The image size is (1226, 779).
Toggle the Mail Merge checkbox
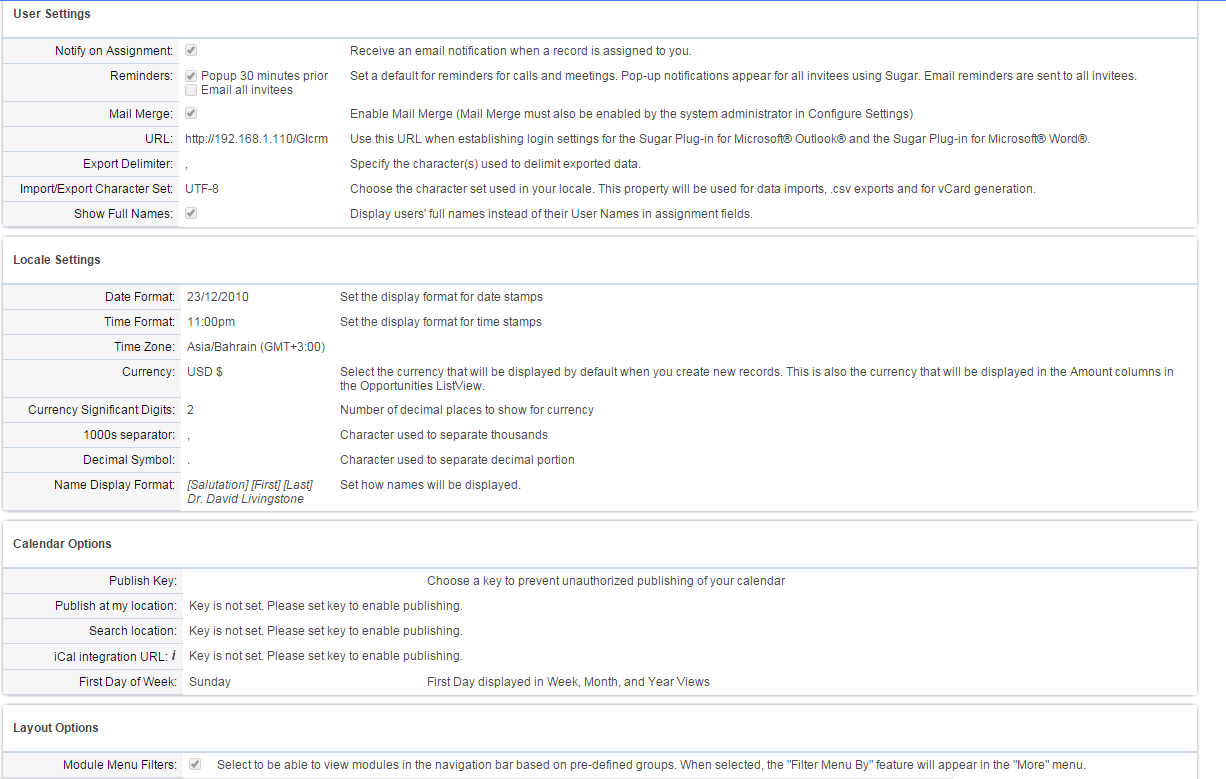(x=191, y=114)
